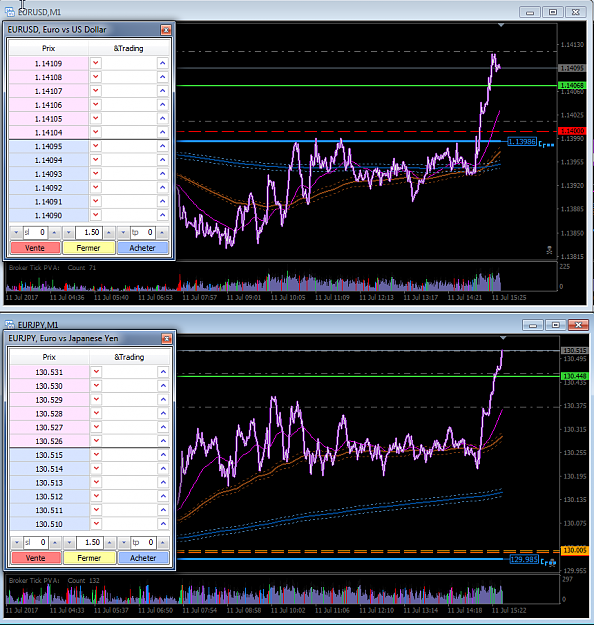The height and width of the screenshot is (625, 594).
Task: Decrease 1.50 volume in EURUSD panel
Action: tap(69, 232)
